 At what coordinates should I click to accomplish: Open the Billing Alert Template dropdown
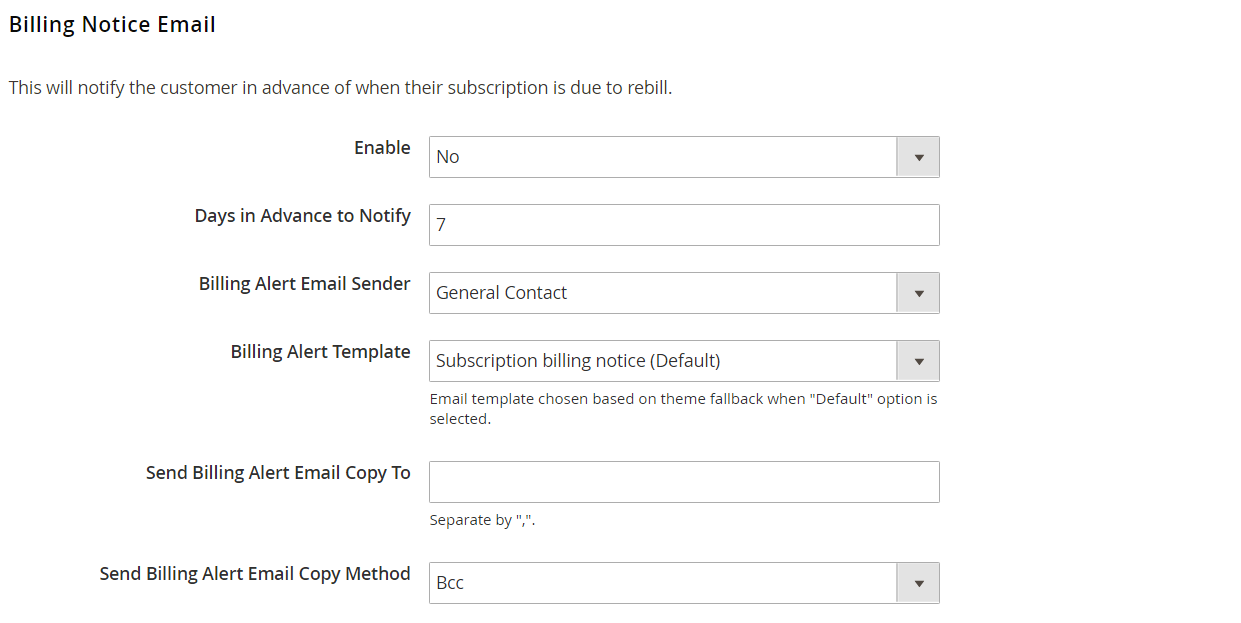click(x=684, y=361)
